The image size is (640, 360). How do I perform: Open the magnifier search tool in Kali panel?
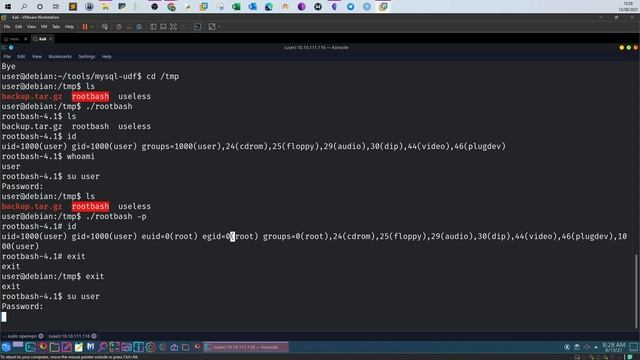(x=102, y=347)
